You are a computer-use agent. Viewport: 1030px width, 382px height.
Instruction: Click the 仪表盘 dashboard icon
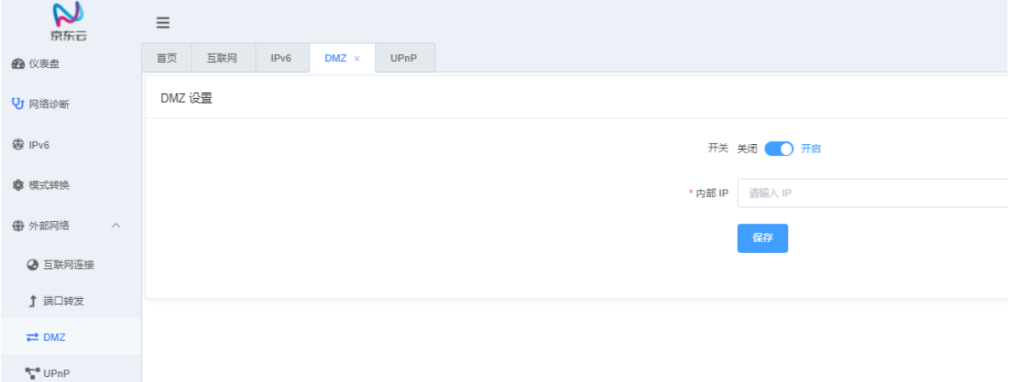18,64
